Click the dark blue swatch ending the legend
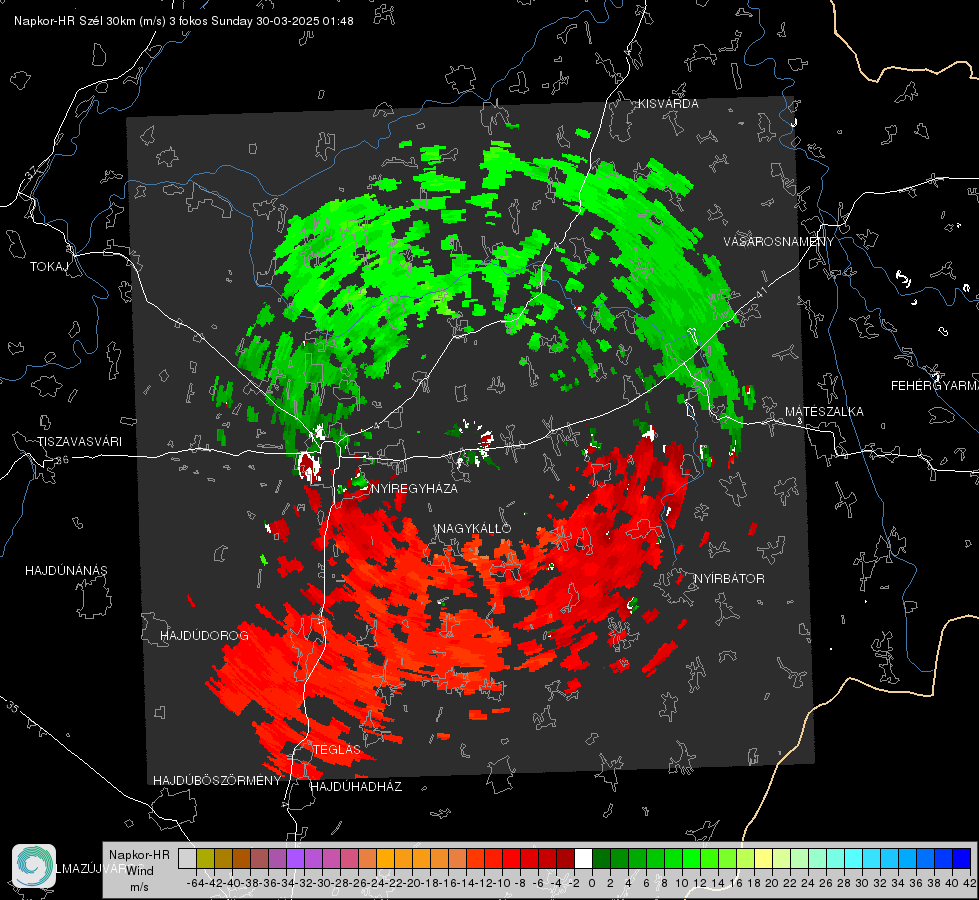 click(962, 859)
